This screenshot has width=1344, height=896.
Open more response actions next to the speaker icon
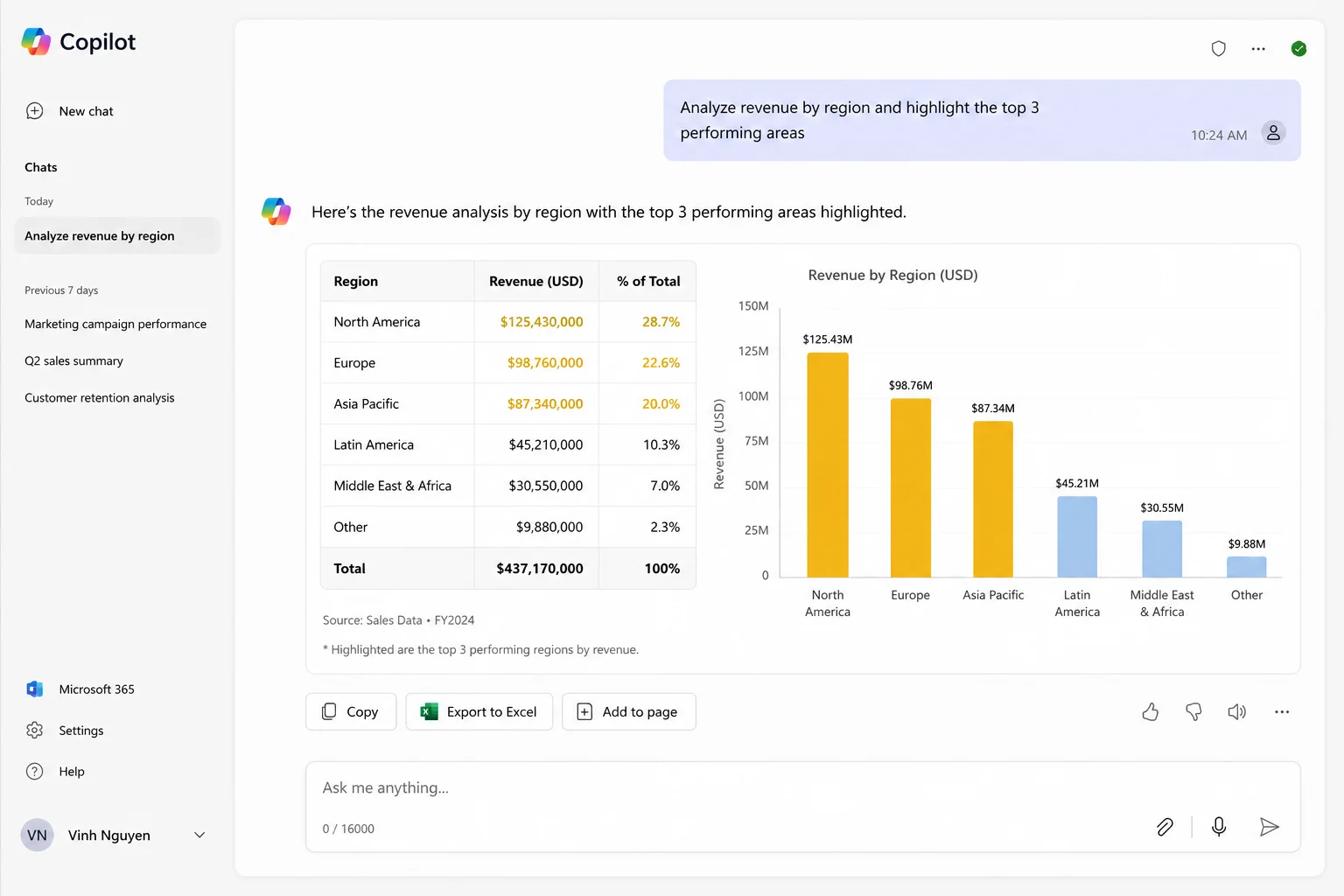click(x=1282, y=712)
